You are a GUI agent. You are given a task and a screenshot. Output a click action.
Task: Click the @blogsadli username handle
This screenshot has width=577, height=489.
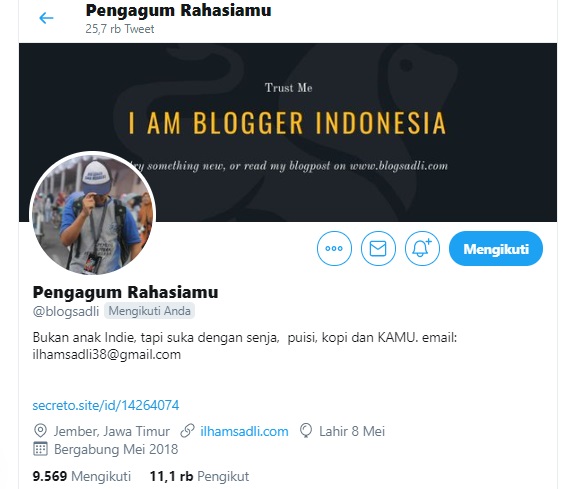[x=66, y=311]
